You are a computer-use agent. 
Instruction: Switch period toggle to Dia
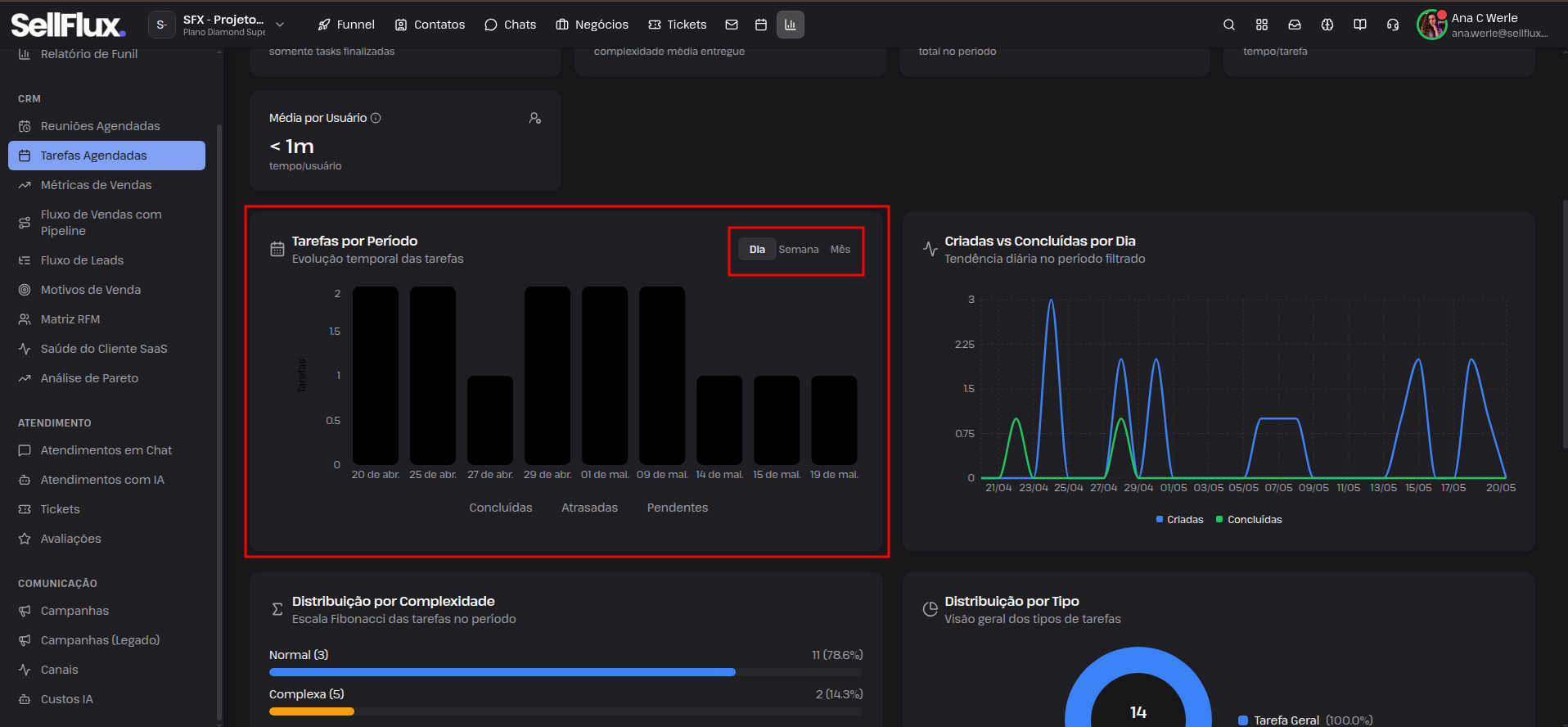pos(757,250)
